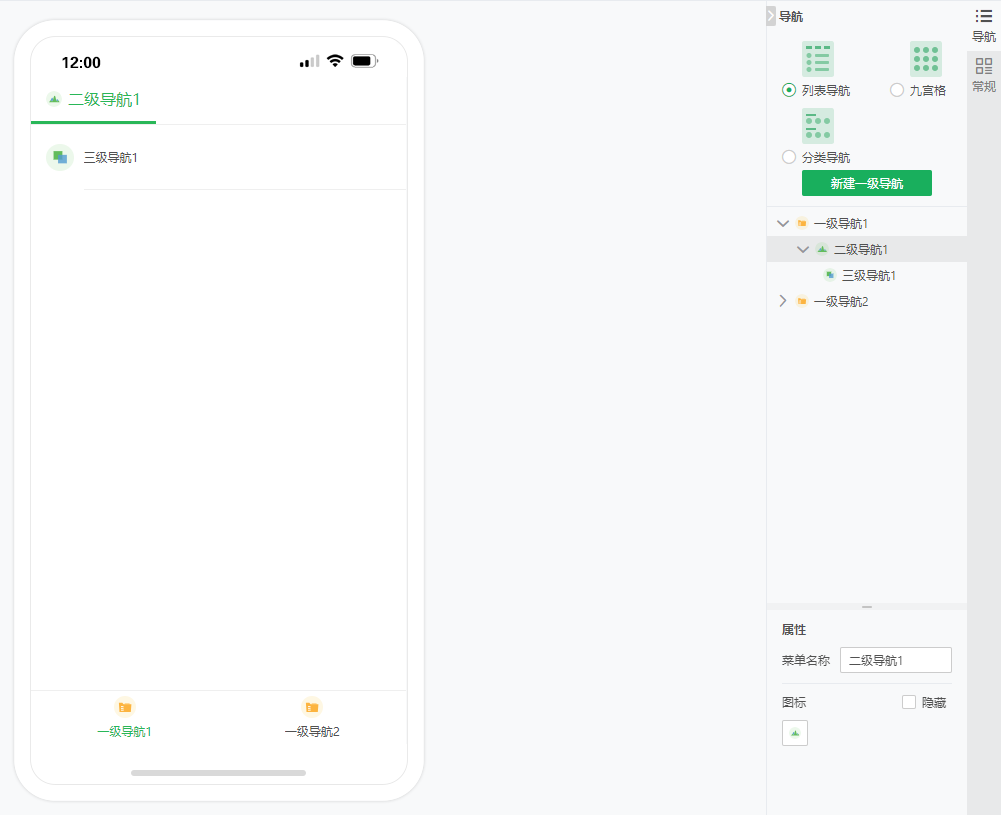The height and width of the screenshot is (815, 1001).
Task: Click the 菜单名称 input field
Action: (x=895, y=659)
